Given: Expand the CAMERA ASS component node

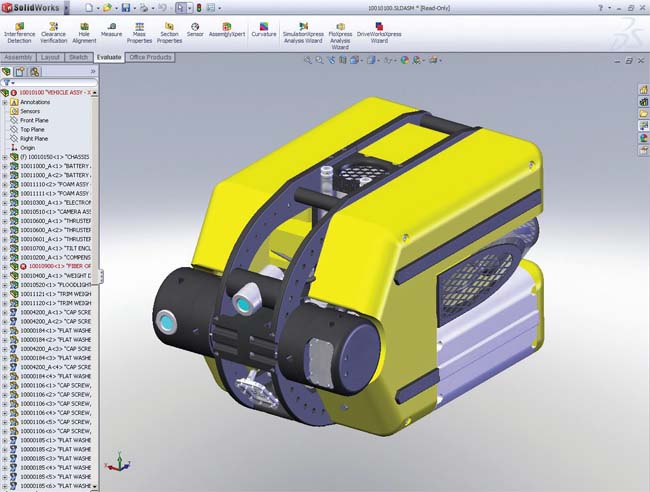Looking at the screenshot, I should (x=5, y=212).
